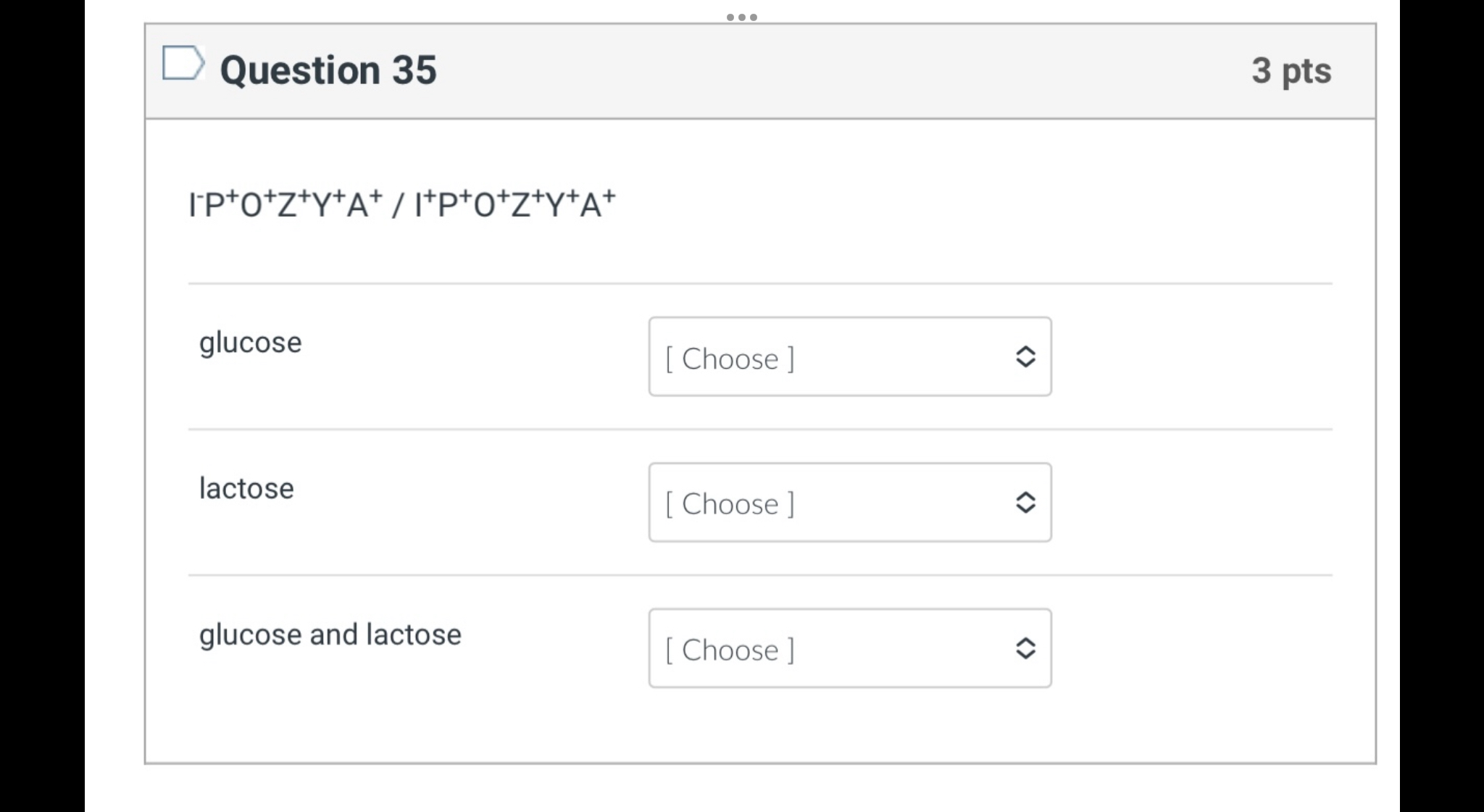The height and width of the screenshot is (812, 1484).
Task: Open the [ Choose ] dropdown for glucose
Action: (849, 357)
